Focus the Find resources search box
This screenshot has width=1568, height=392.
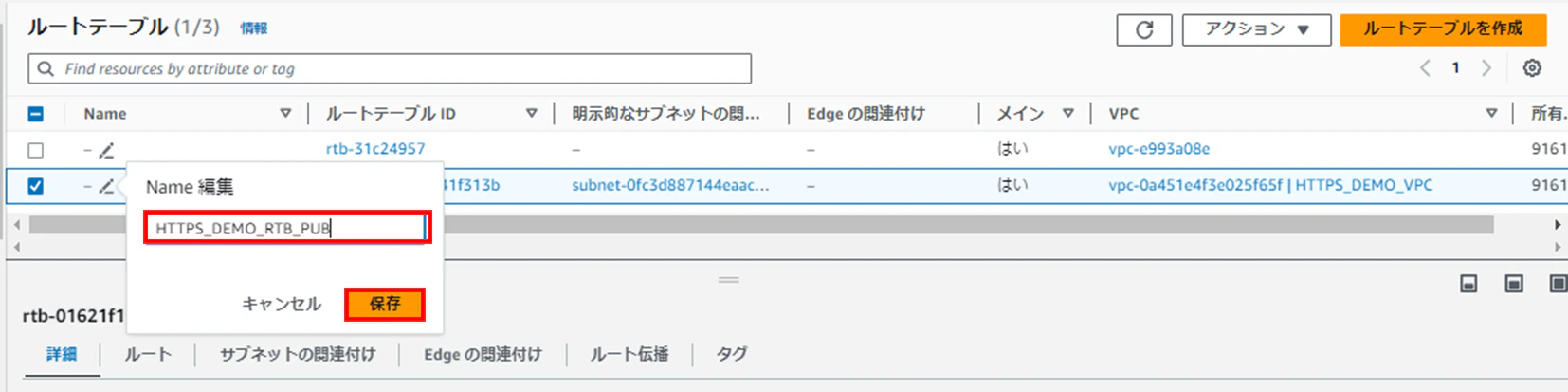(390, 68)
